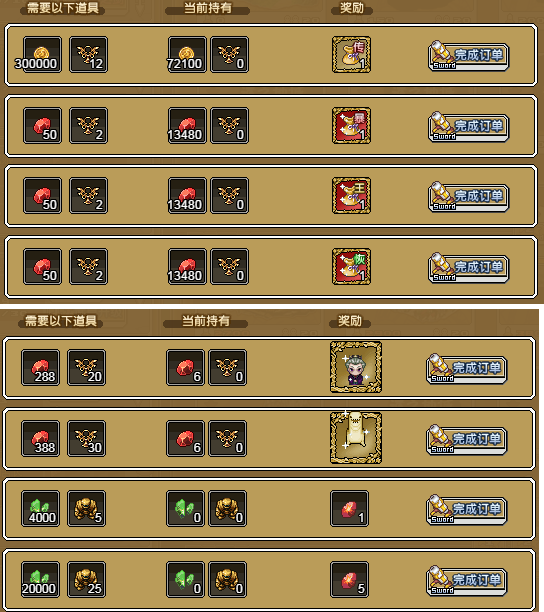This screenshot has height=612, width=544.
Task: Select the golden statue reward thumbnail
Action: [356, 438]
